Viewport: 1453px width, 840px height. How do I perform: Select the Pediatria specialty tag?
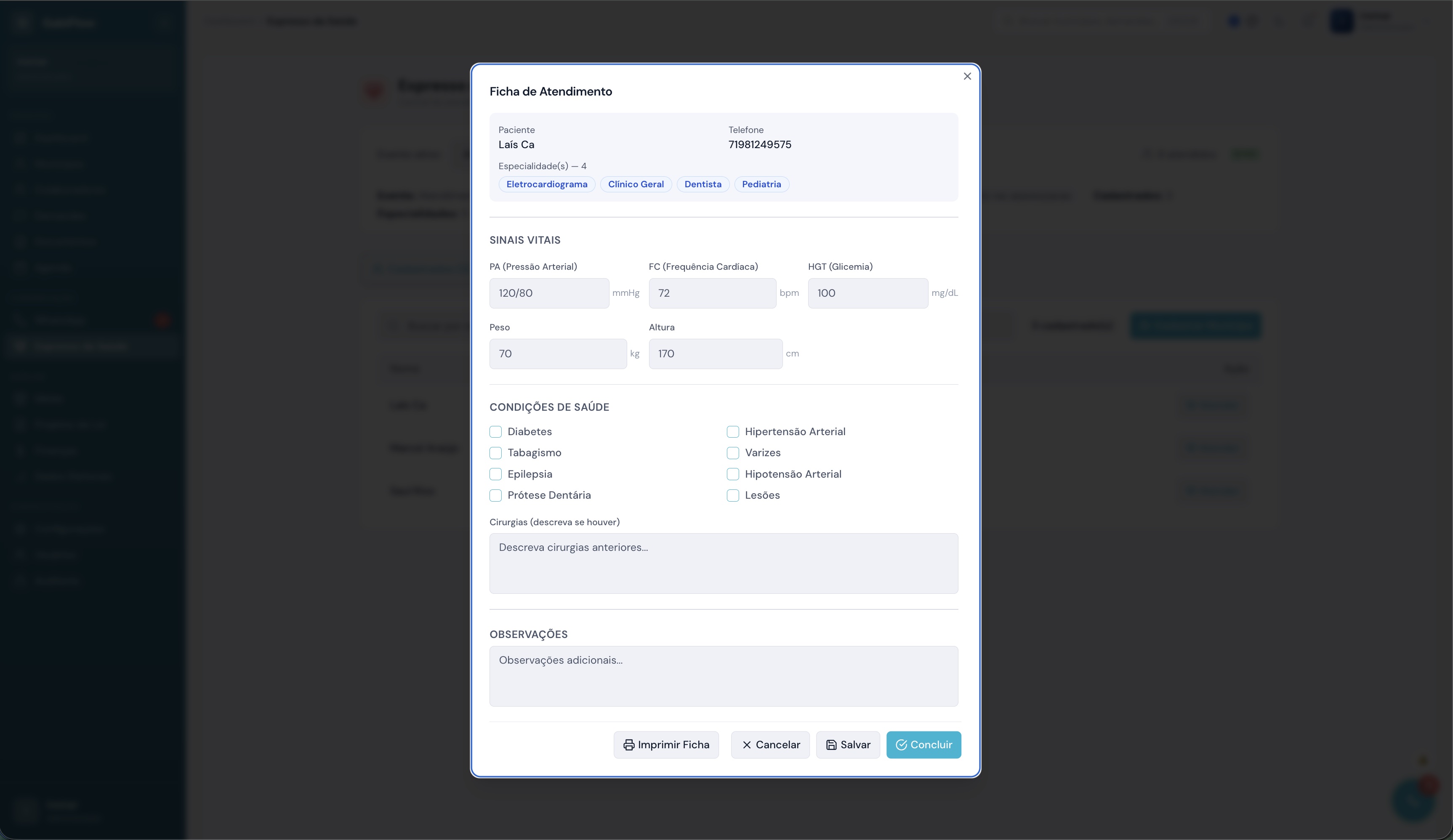pyautogui.click(x=761, y=184)
